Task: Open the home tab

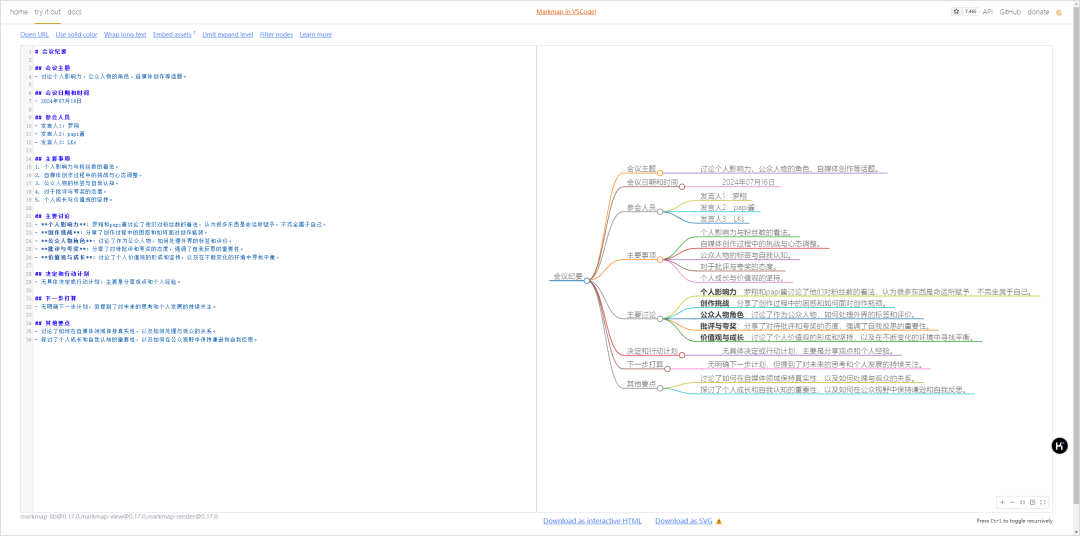Action: [18, 12]
